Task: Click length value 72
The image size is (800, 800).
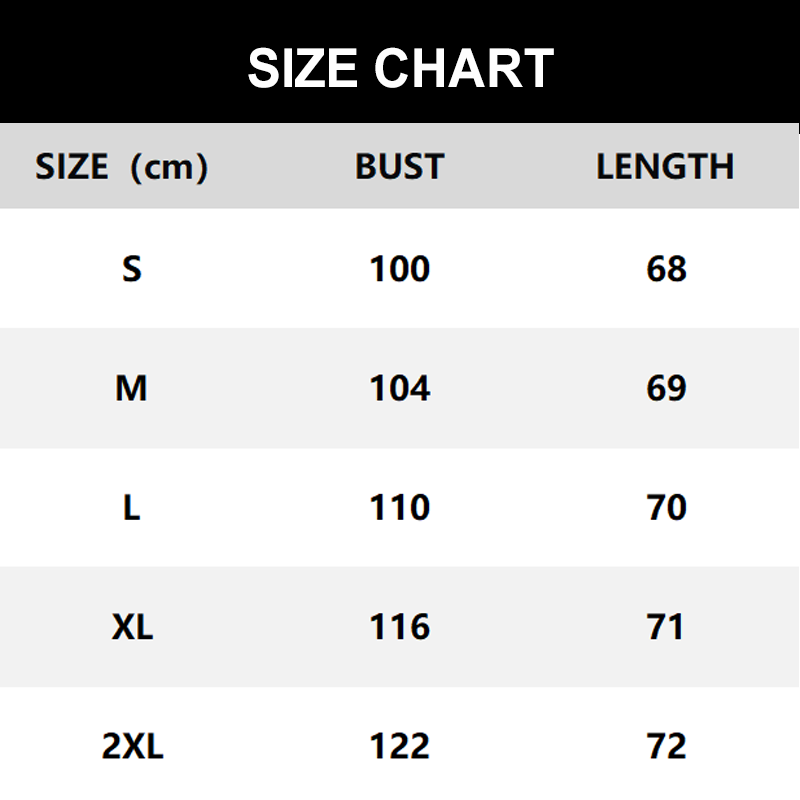Action: (x=666, y=746)
